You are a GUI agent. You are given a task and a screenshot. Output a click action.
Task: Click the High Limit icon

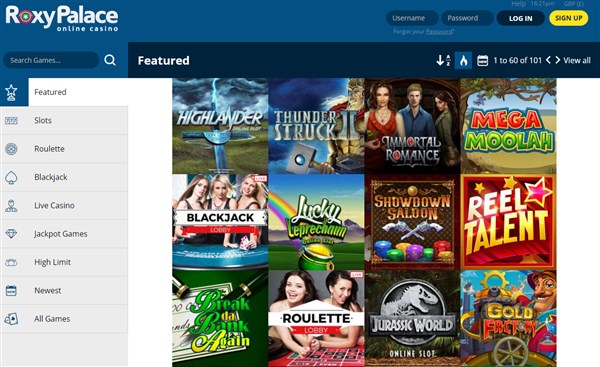(11, 262)
